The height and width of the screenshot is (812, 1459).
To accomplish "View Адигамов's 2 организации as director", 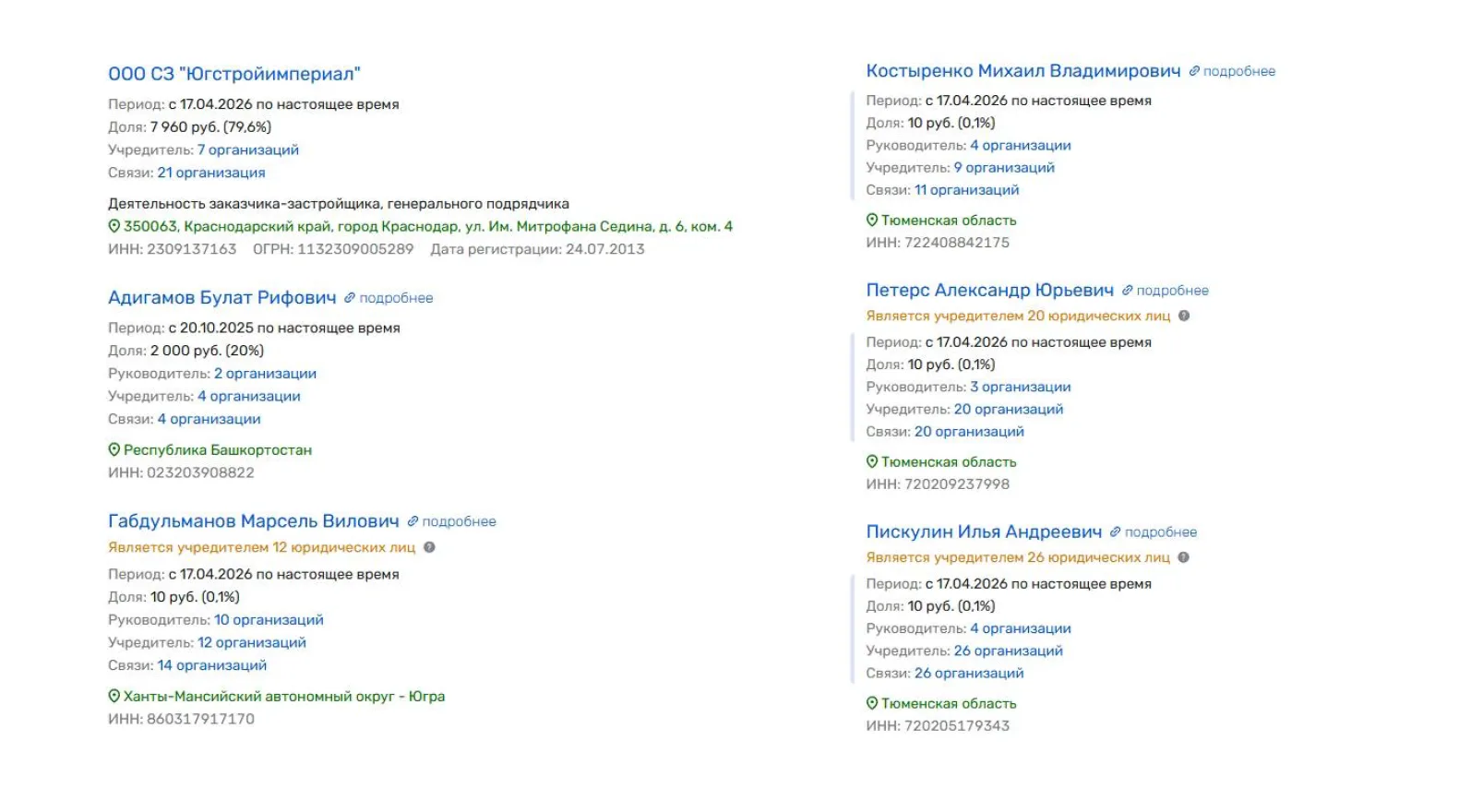I will (266, 374).
